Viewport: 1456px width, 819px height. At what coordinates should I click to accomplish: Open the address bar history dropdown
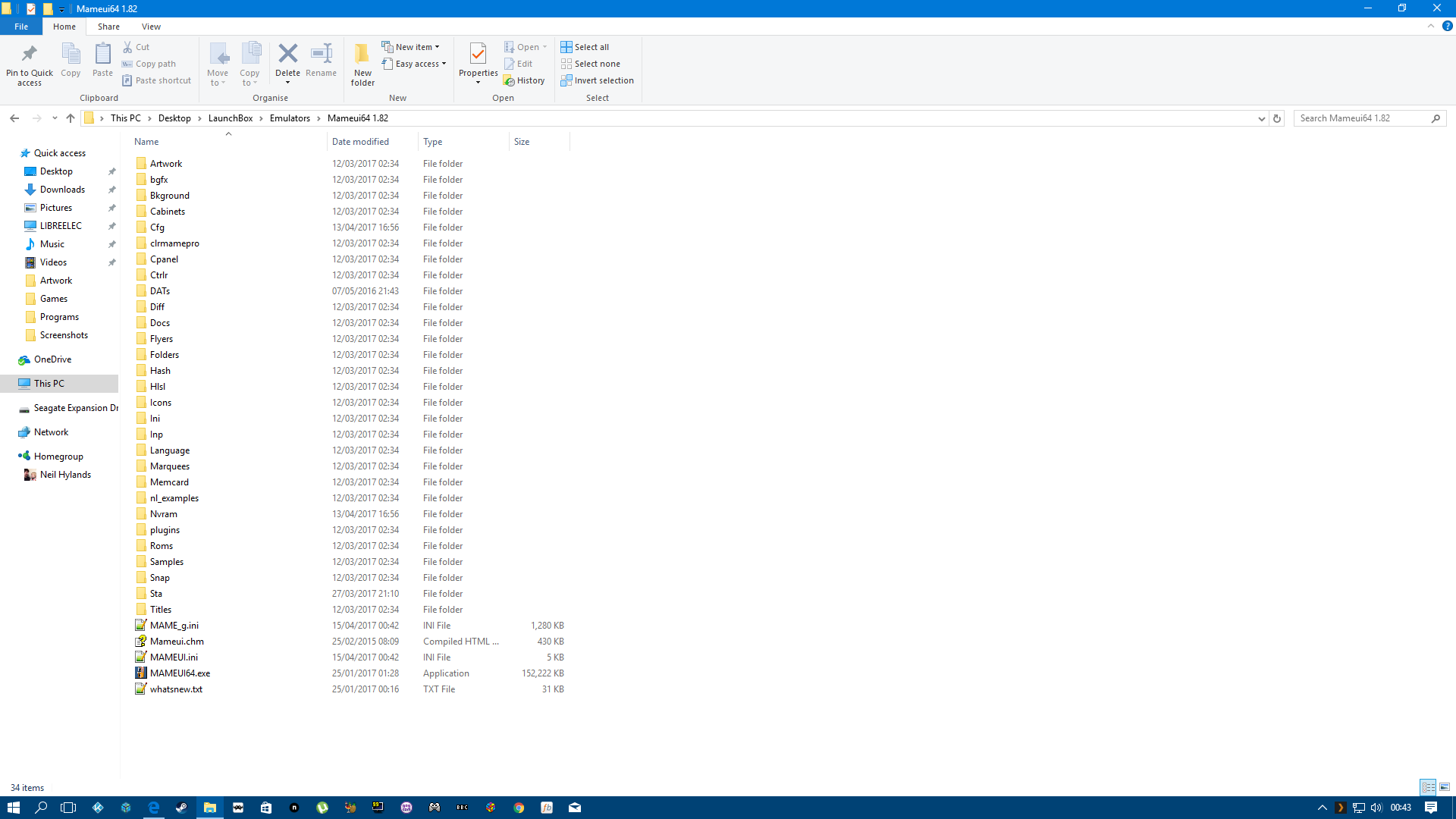[1261, 118]
